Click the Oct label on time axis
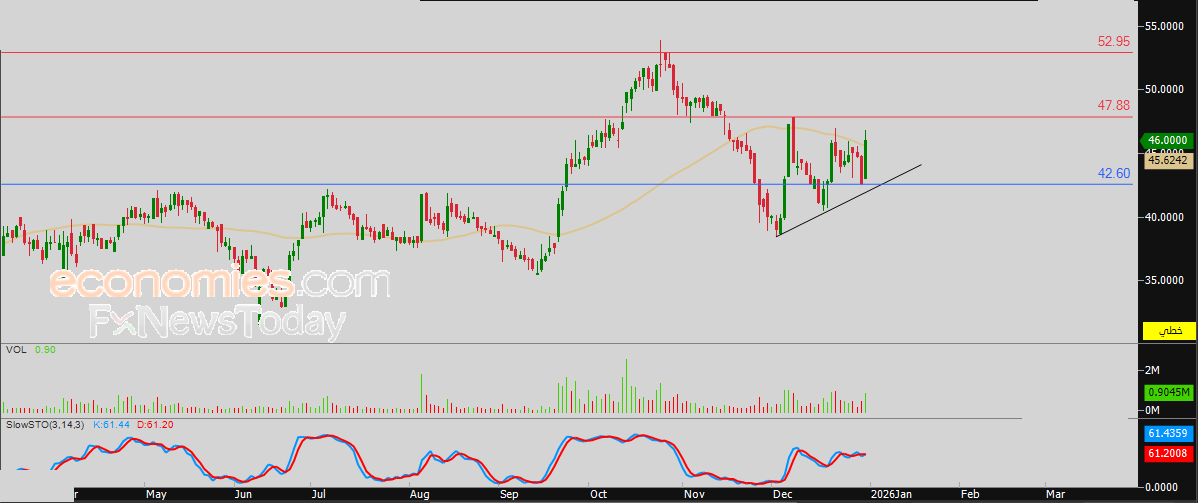This screenshot has width=1198, height=503. coord(599,494)
